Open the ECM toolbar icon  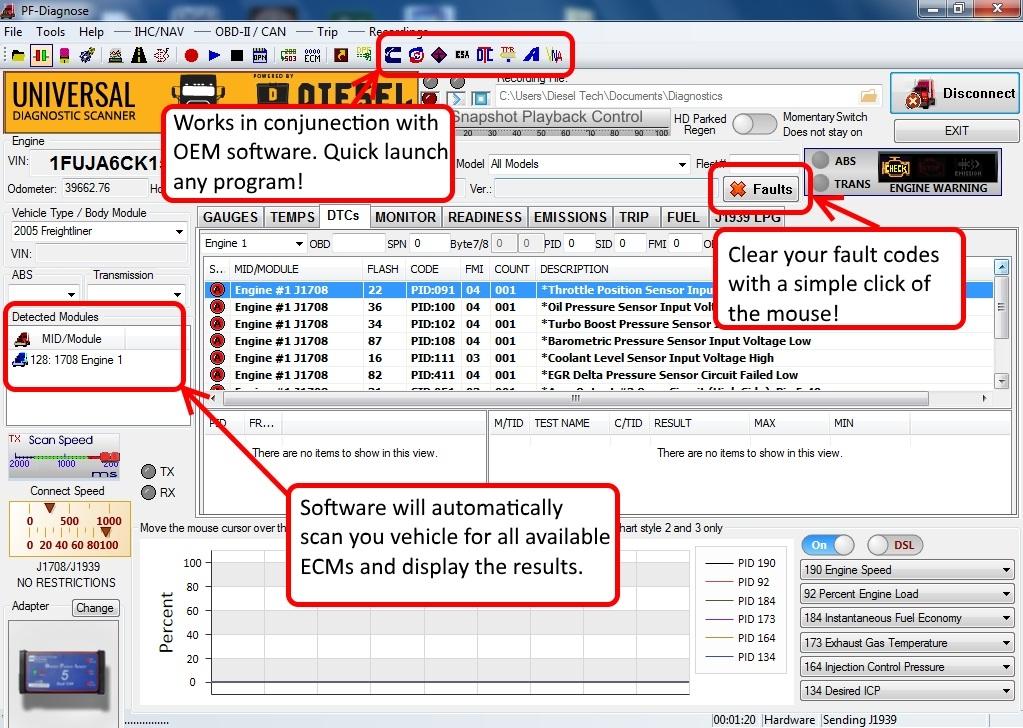313,55
